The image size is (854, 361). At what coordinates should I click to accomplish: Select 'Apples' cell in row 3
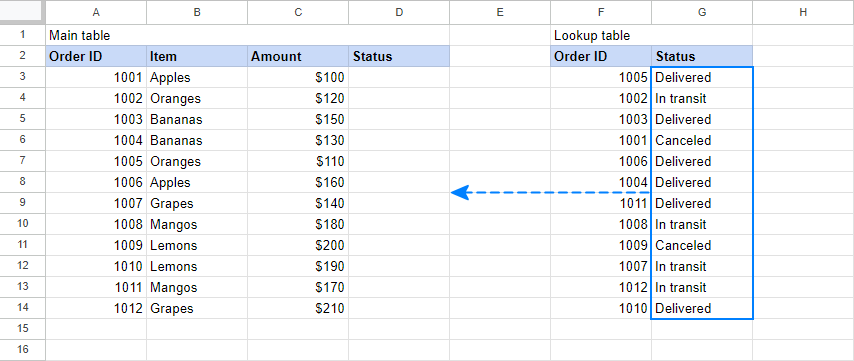pyautogui.click(x=197, y=77)
